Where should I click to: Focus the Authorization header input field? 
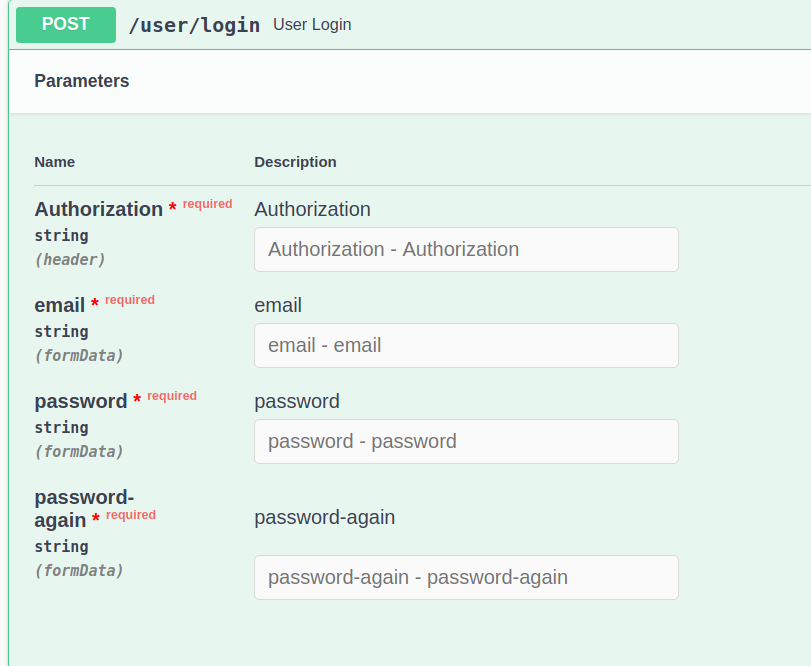[x=466, y=249]
